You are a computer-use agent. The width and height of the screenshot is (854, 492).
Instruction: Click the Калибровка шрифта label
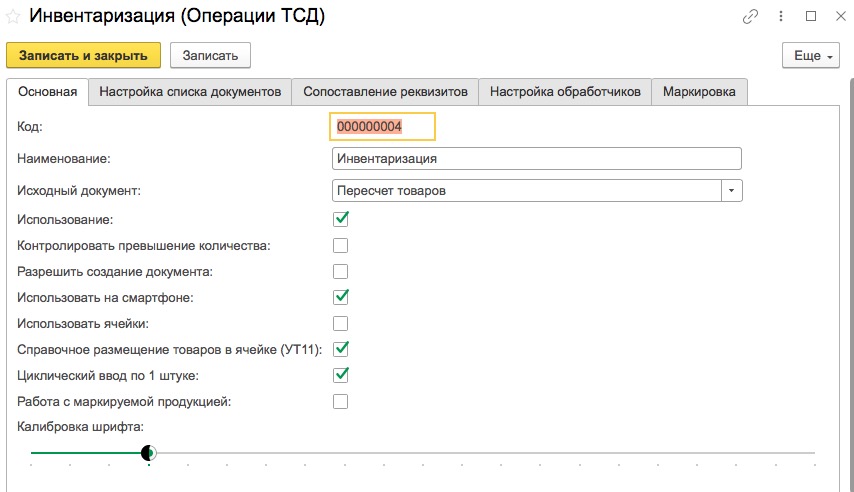pyautogui.click(x=80, y=427)
